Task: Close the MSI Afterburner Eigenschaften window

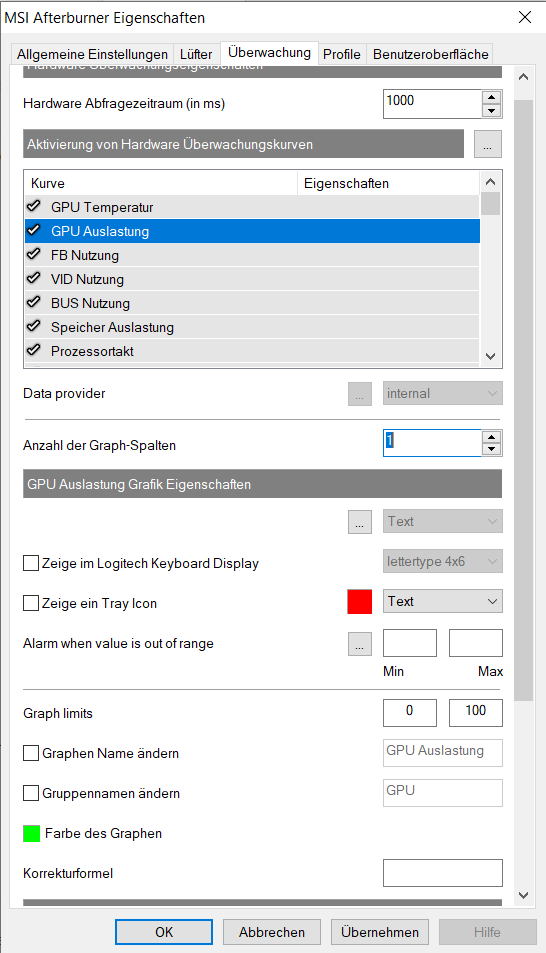Action: (525, 17)
